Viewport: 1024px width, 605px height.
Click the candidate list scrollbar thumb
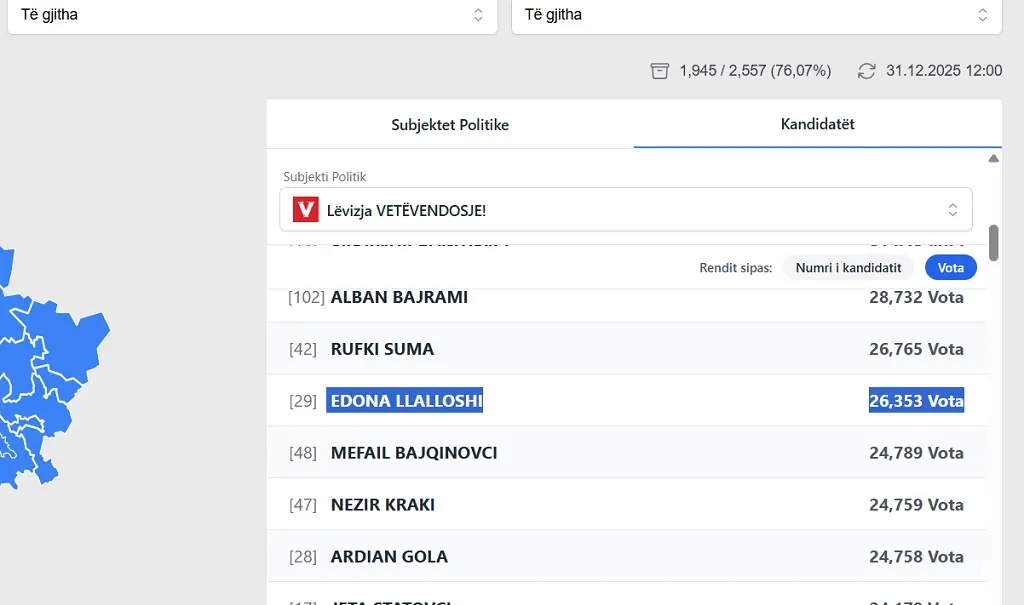[x=993, y=242]
